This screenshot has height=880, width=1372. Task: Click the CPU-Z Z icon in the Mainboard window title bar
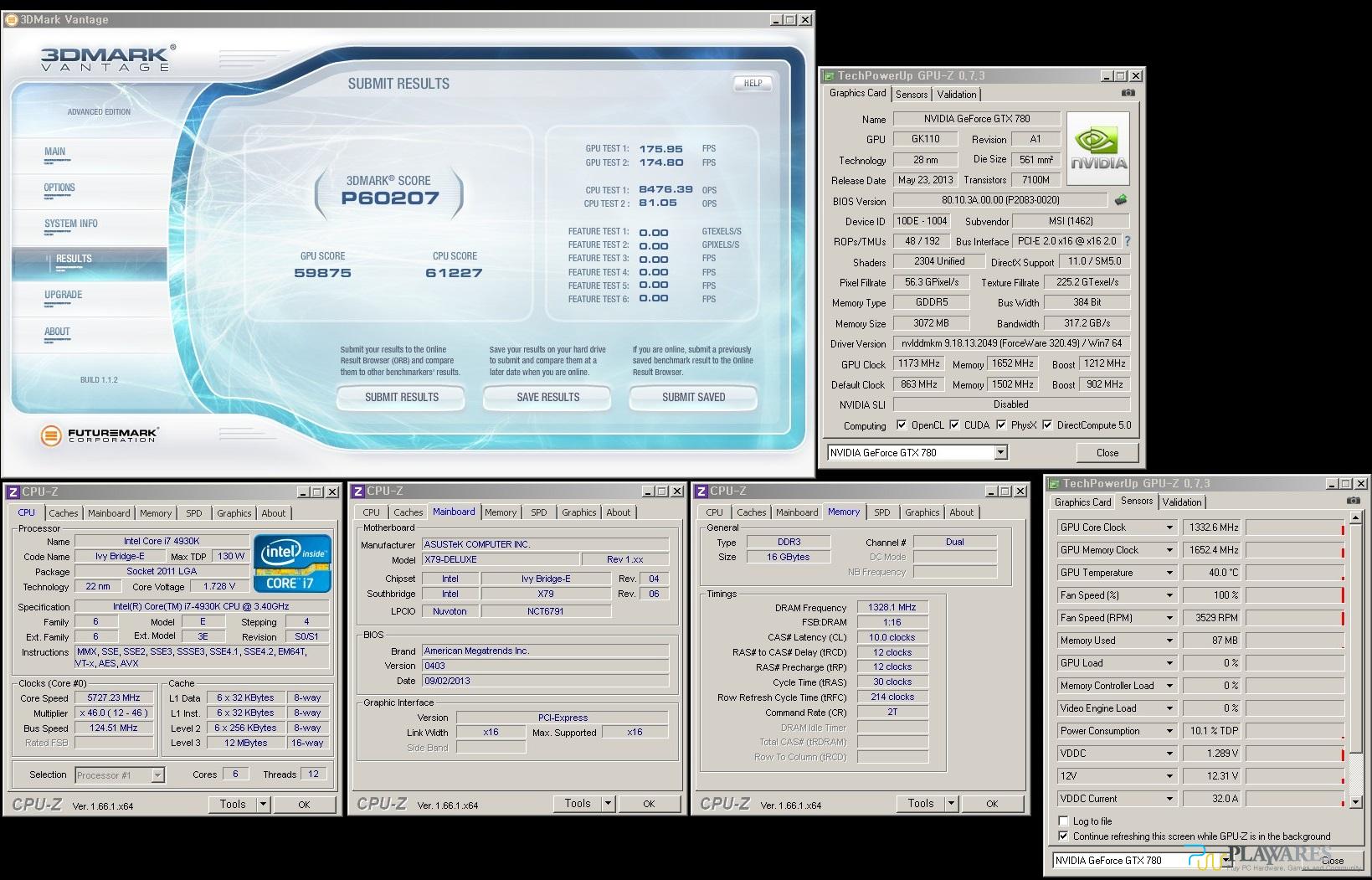357,491
